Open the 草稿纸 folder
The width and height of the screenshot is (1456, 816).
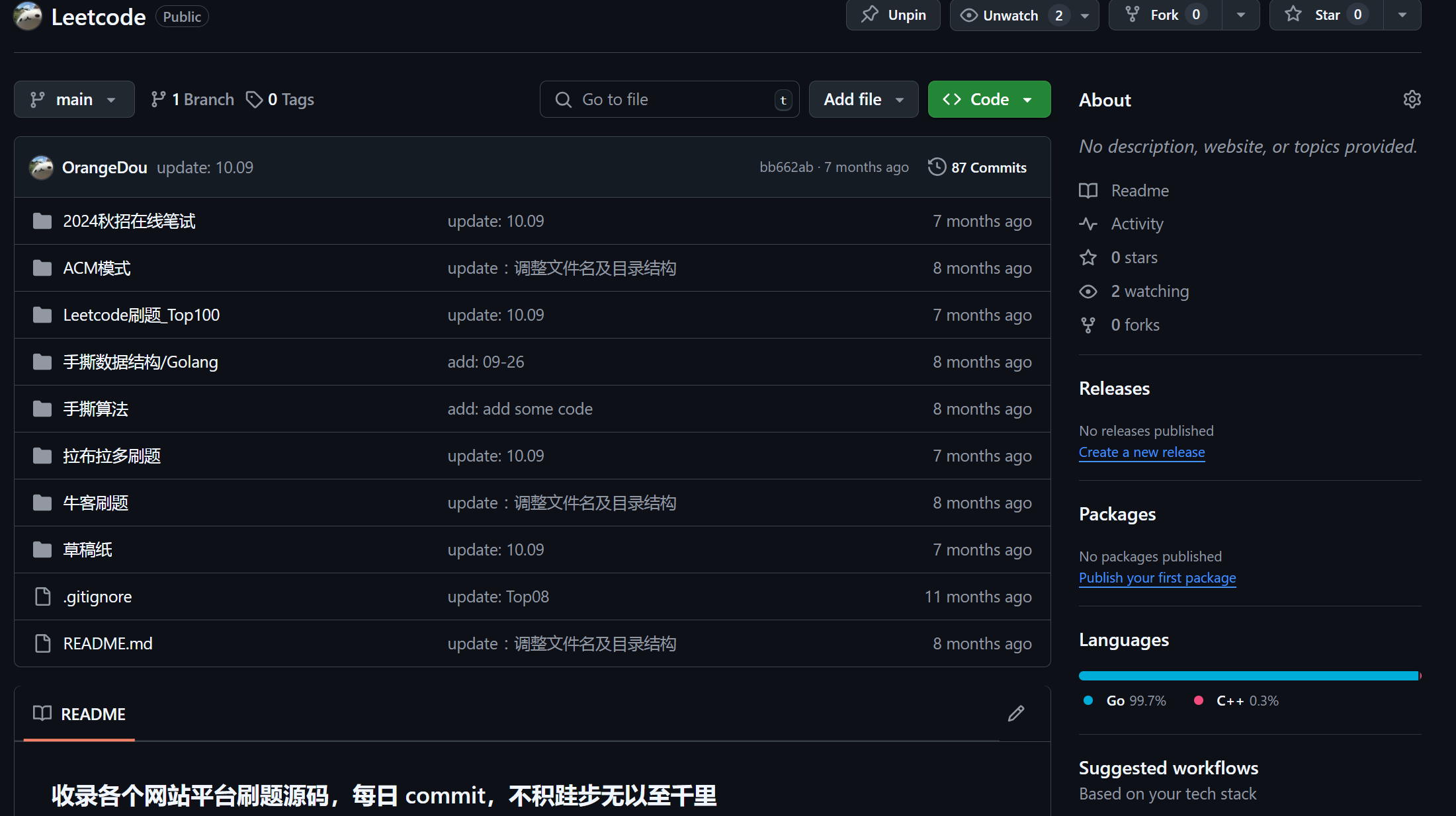point(87,550)
